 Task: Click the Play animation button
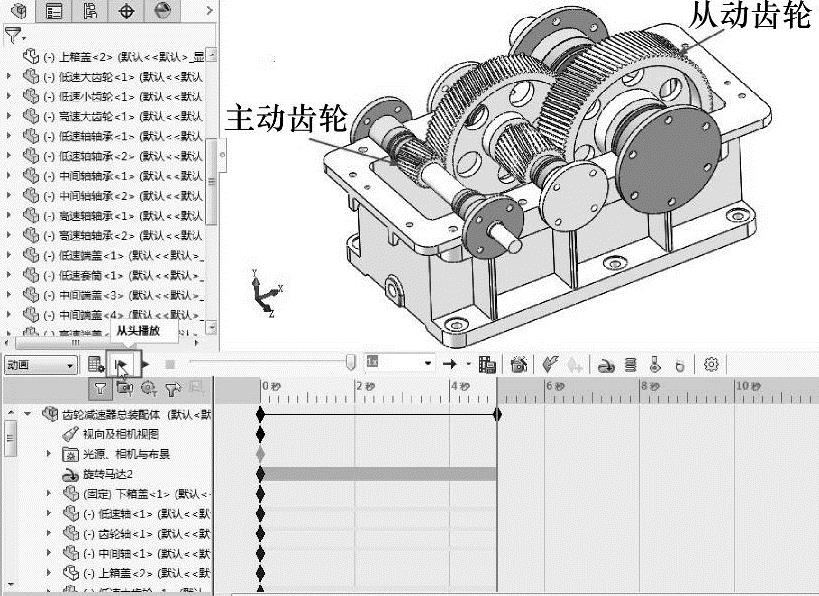146,364
